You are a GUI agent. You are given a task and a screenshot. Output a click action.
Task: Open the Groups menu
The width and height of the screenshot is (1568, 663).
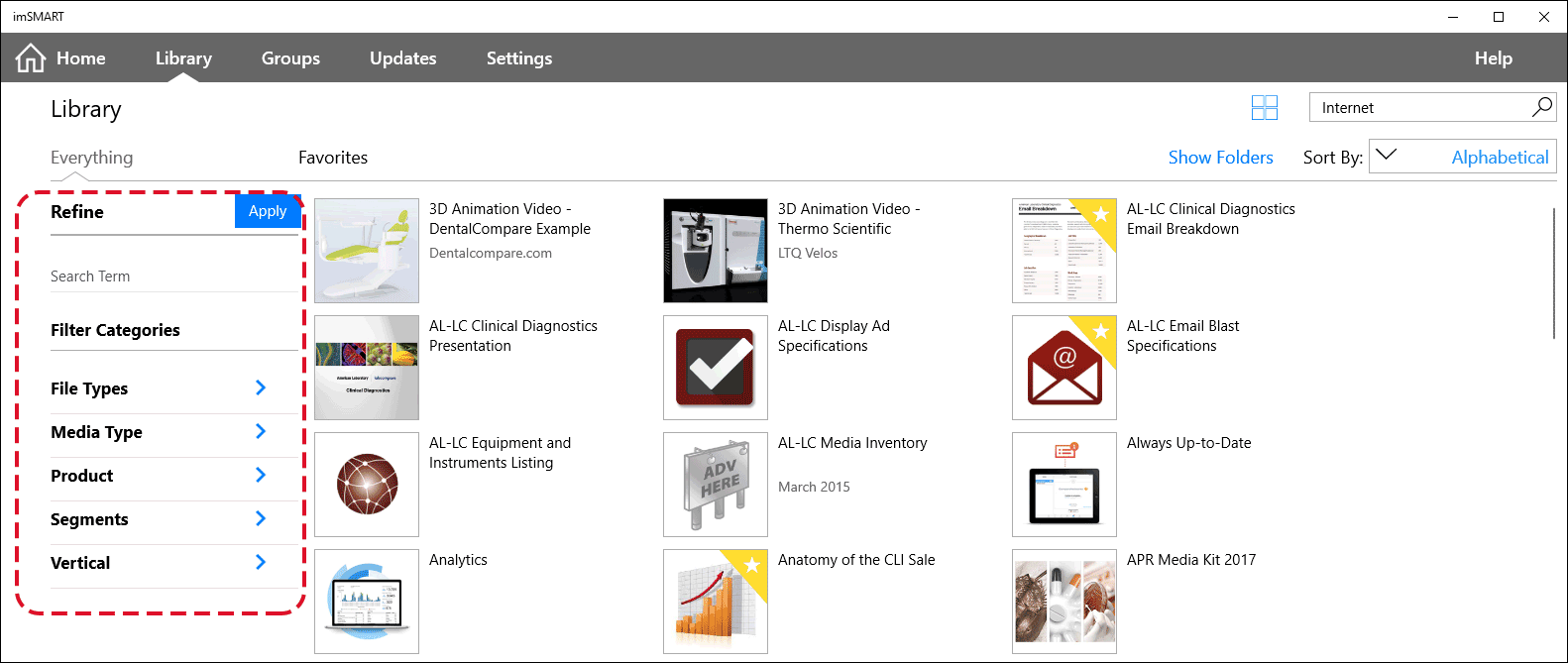290,58
